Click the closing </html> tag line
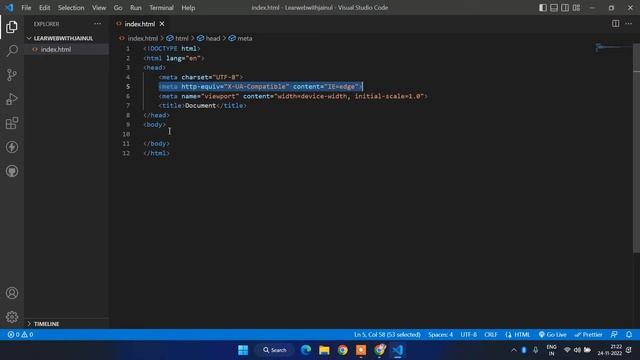 [156, 153]
